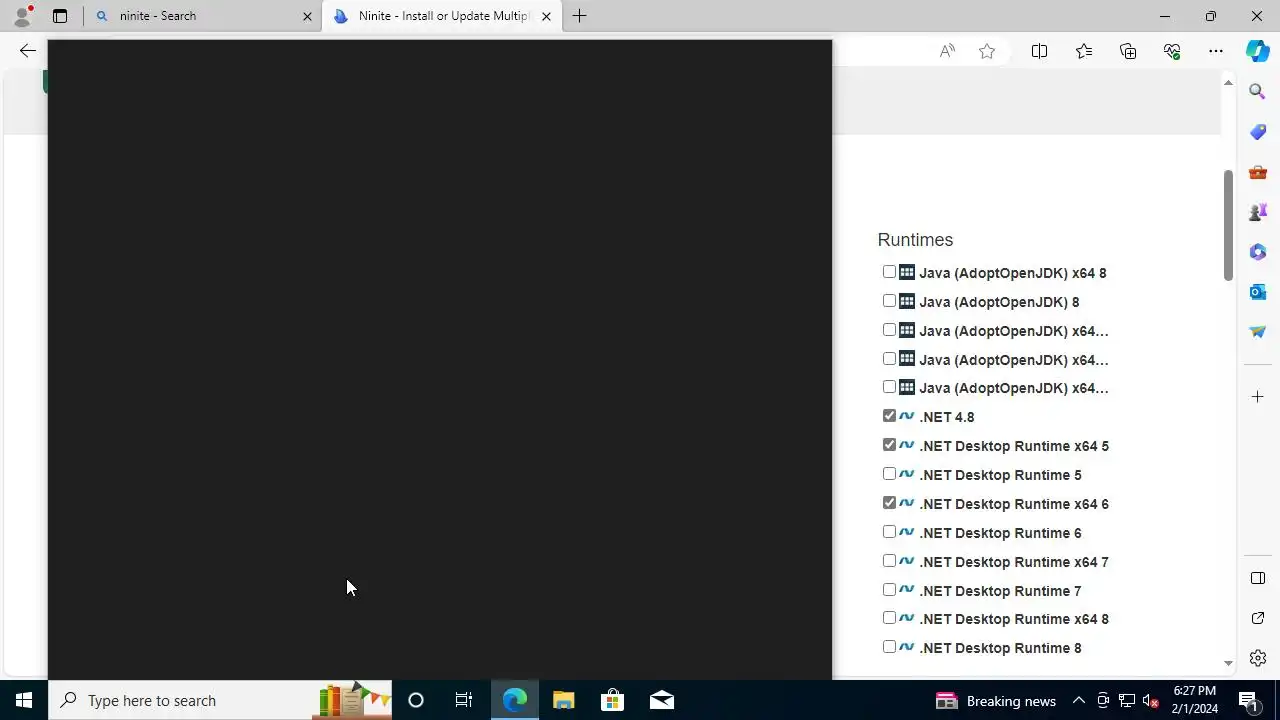Check .NET Desktop Runtime 7 checkbox

(889, 590)
